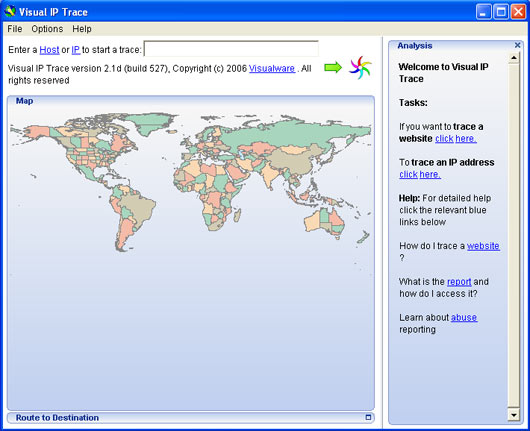Click the Analysis scrollbar down arrow
Screen dimensions: 530x431
513,415
